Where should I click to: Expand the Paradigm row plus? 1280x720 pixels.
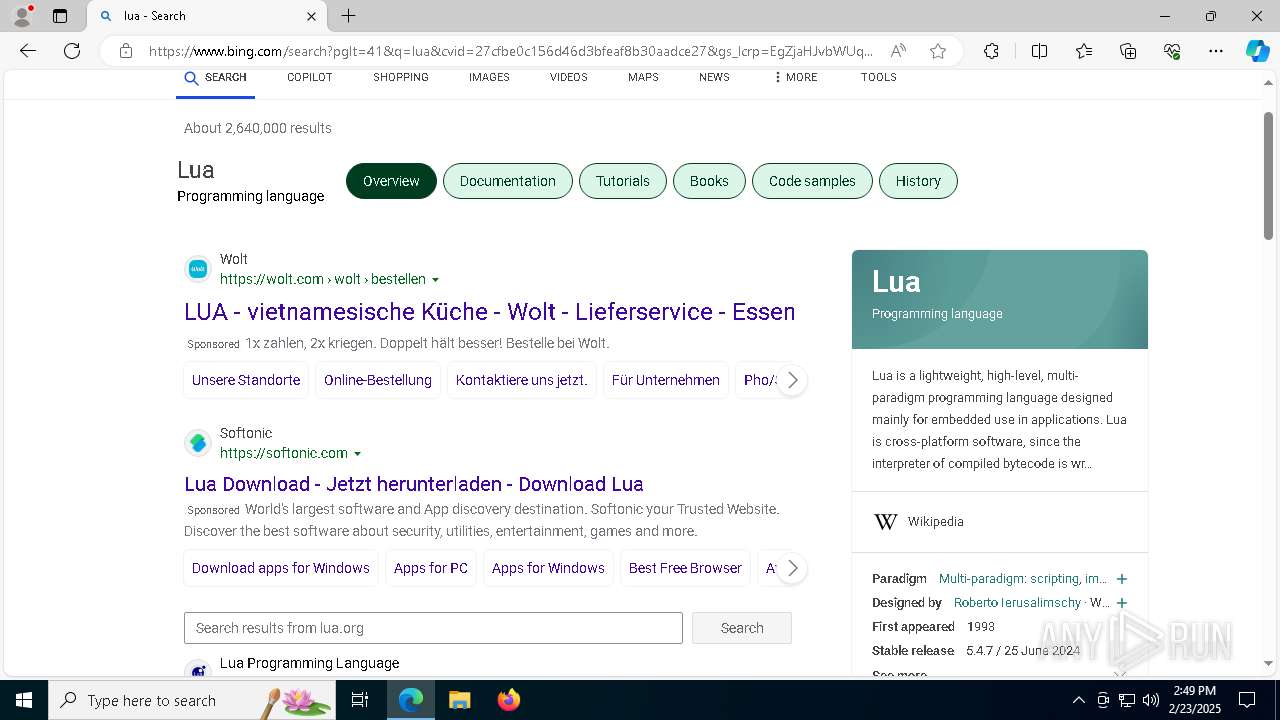pyautogui.click(x=1122, y=579)
